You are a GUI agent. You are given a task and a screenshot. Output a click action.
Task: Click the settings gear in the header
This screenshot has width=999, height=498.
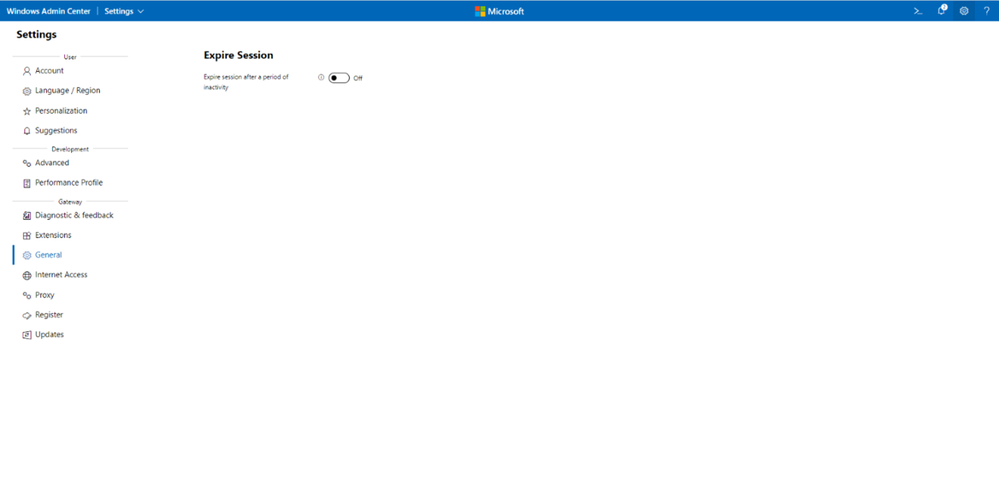[964, 11]
